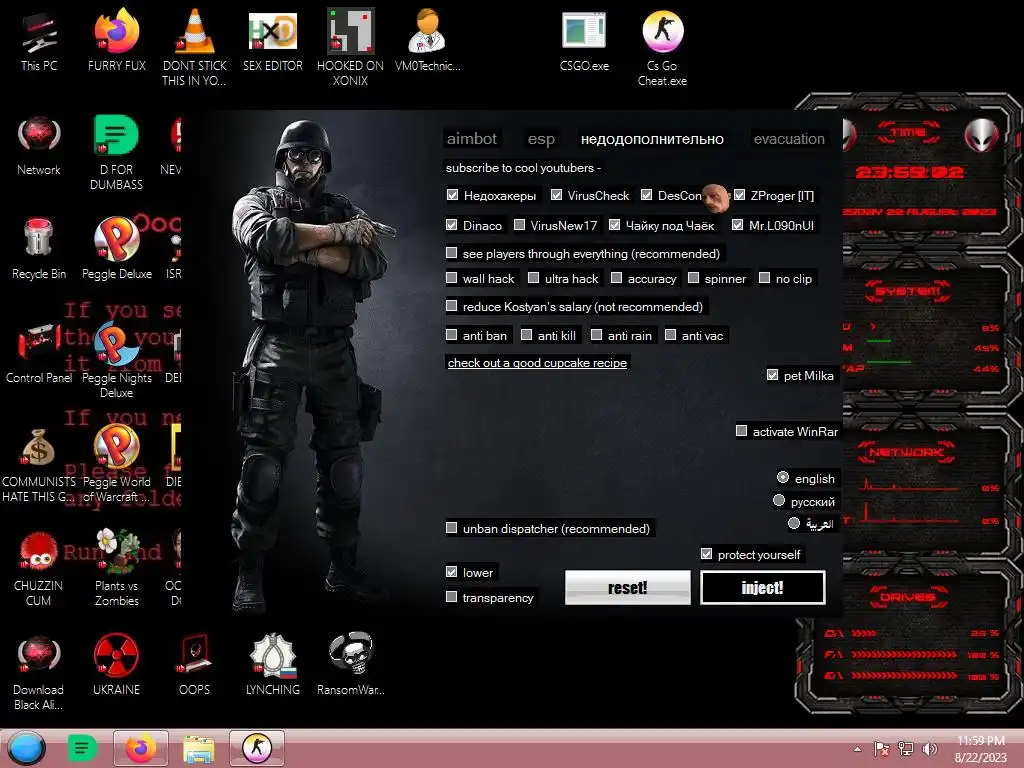Uncheck the protect yourself checkbox
Image resolution: width=1024 pixels, height=768 pixels.
[x=707, y=554]
